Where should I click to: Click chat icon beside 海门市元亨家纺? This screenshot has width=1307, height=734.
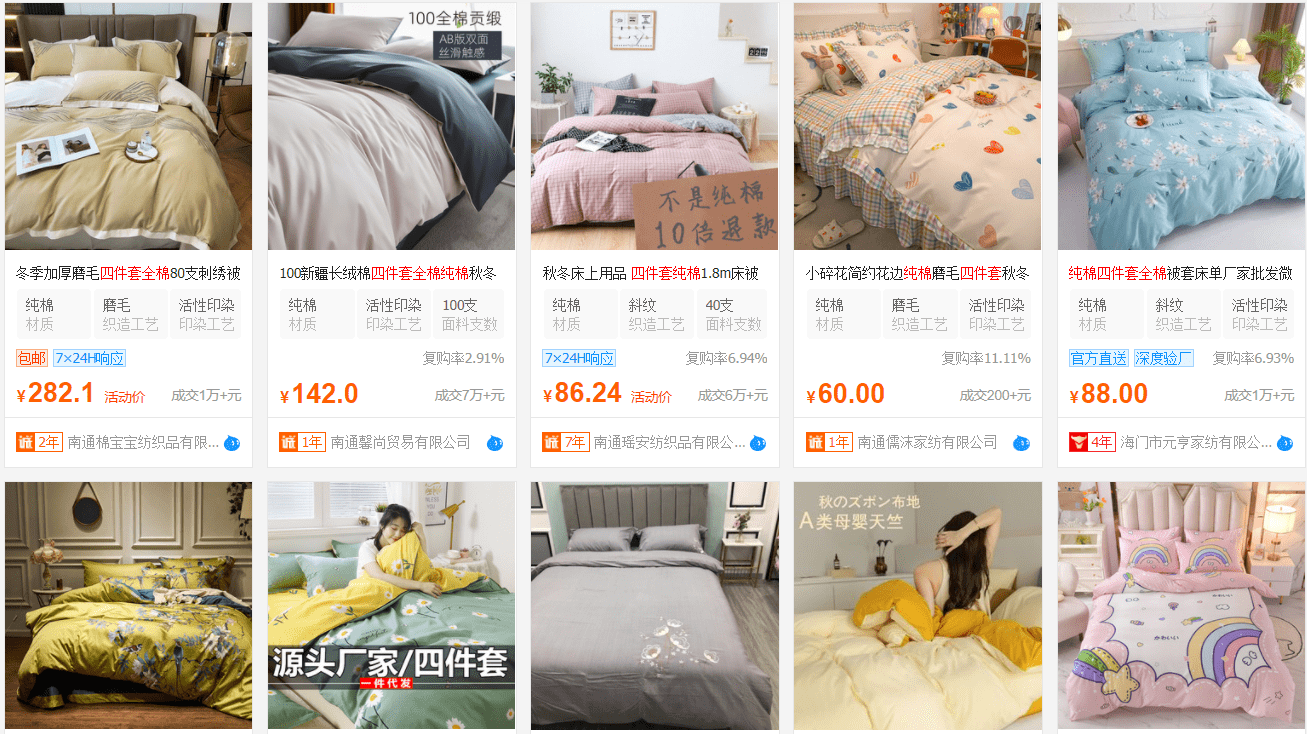click(1285, 443)
